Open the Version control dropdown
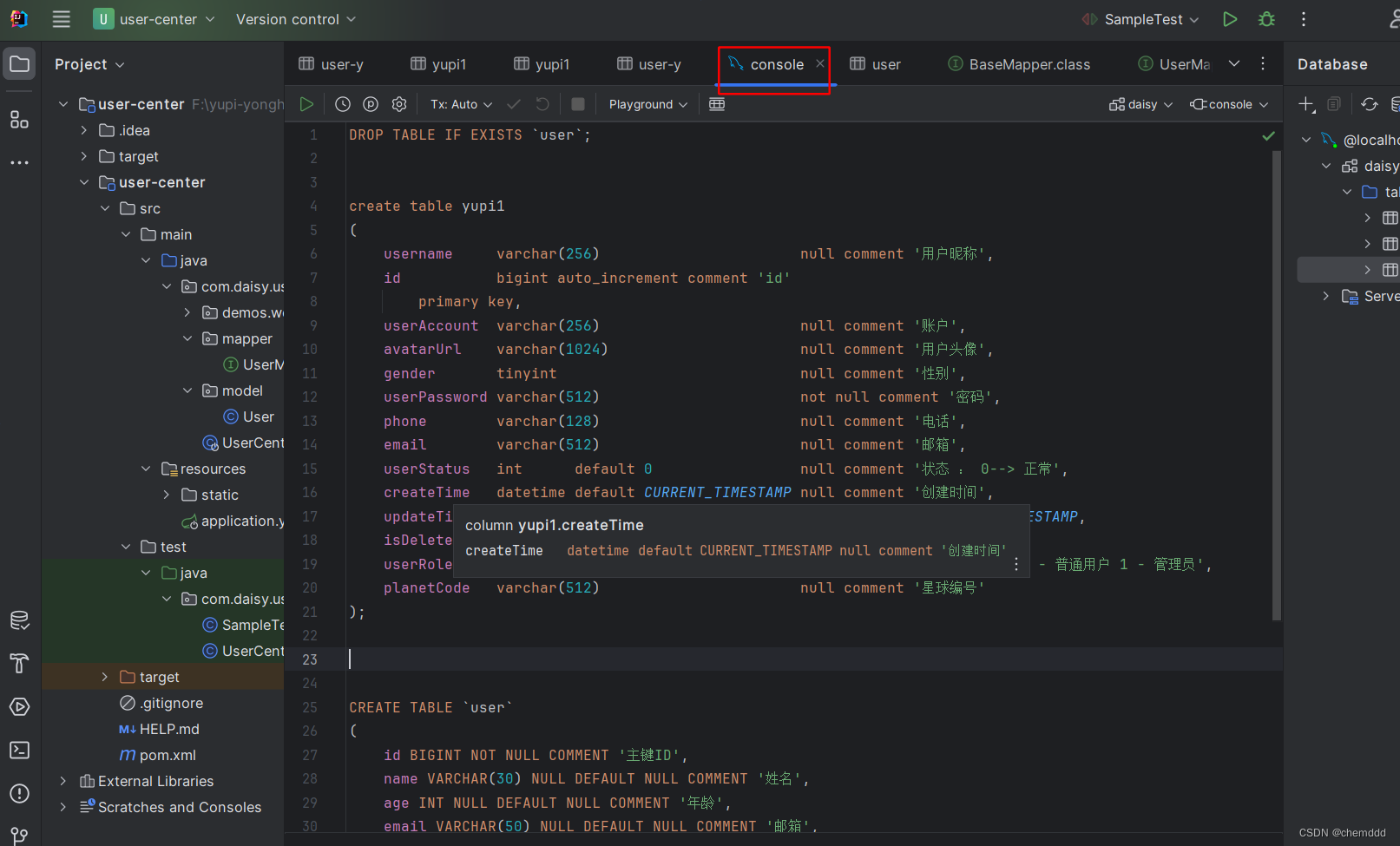The width and height of the screenshot is (1400, 846). pos(296,19)
